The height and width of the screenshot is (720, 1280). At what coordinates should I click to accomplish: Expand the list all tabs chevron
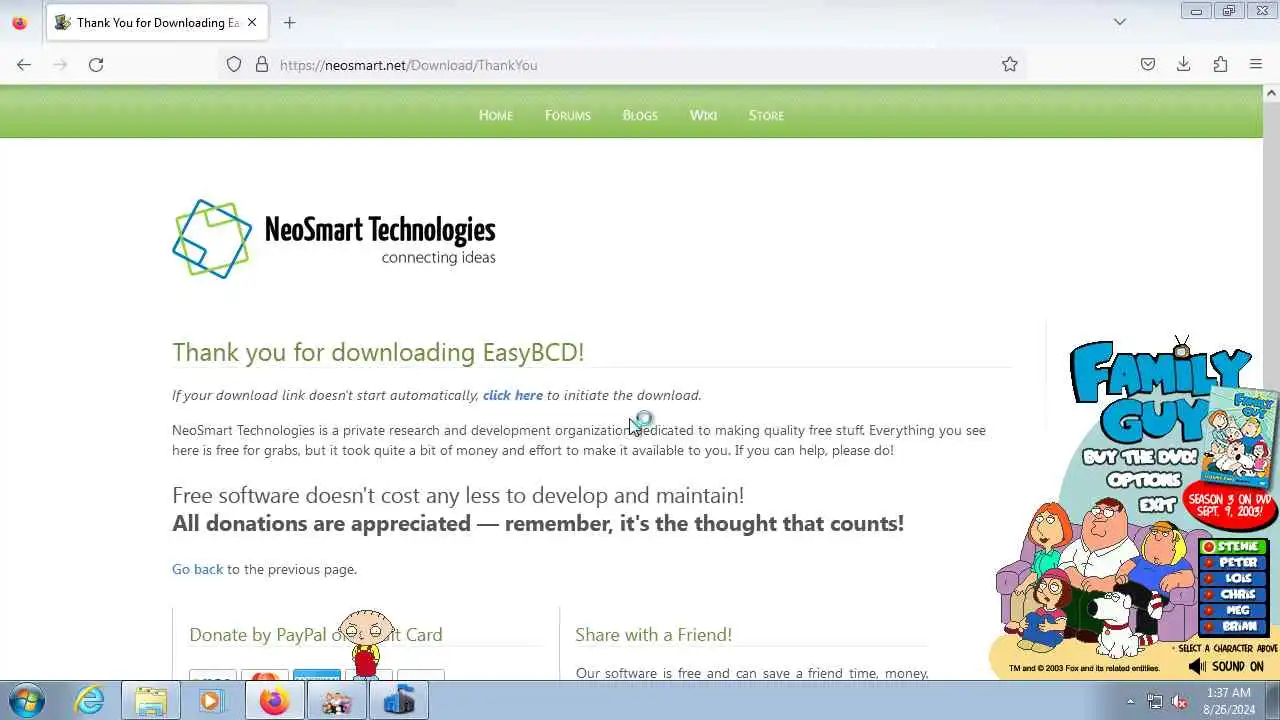1120,22
